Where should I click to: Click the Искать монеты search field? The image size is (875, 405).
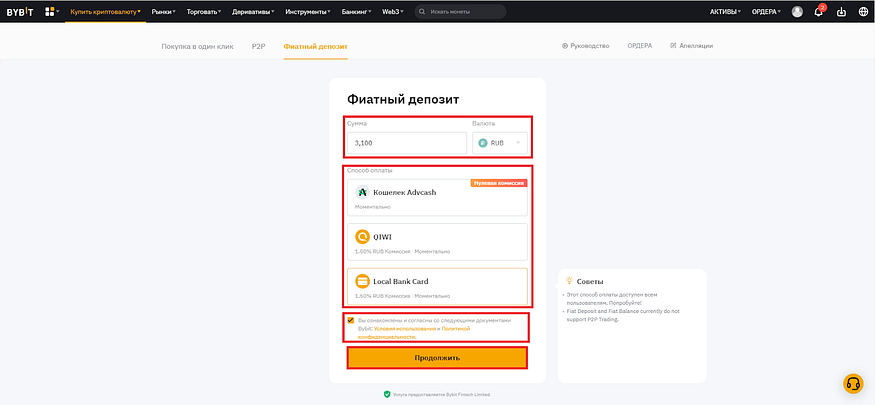pyautogui.click(x=460, y=12)
